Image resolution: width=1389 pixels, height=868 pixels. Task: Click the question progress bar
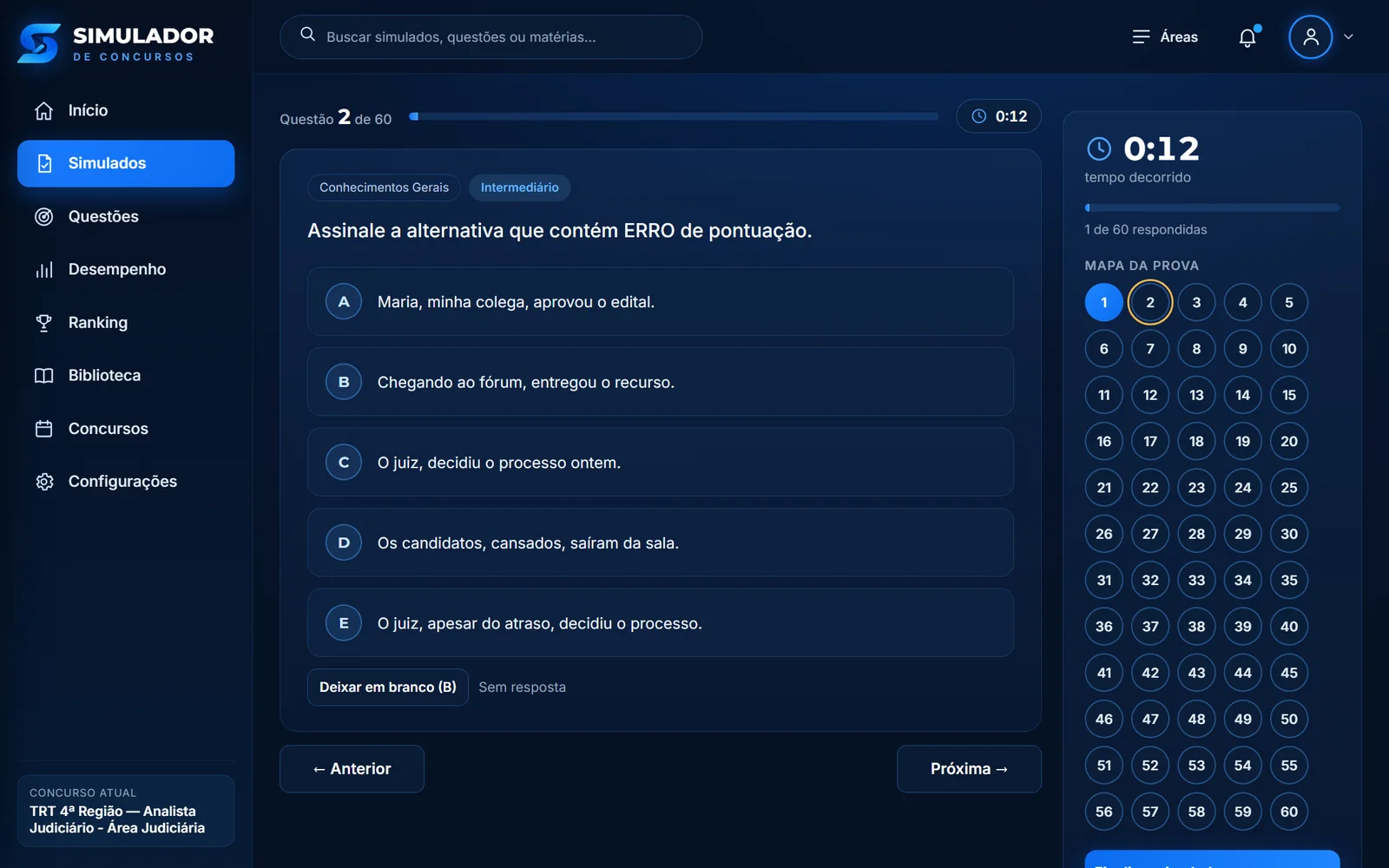[674, 116]
